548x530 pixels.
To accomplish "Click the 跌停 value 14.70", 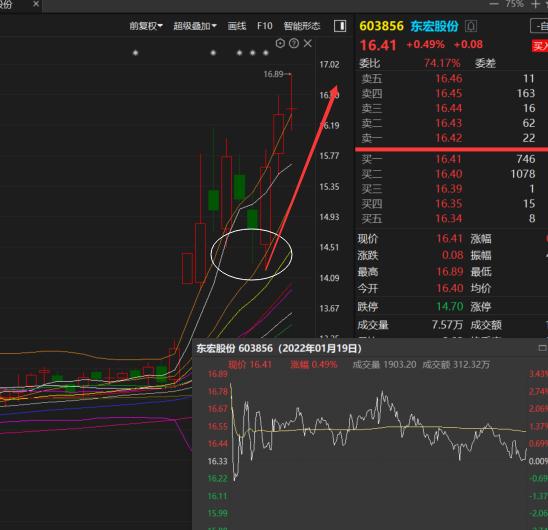I will [x=450, y=307].
